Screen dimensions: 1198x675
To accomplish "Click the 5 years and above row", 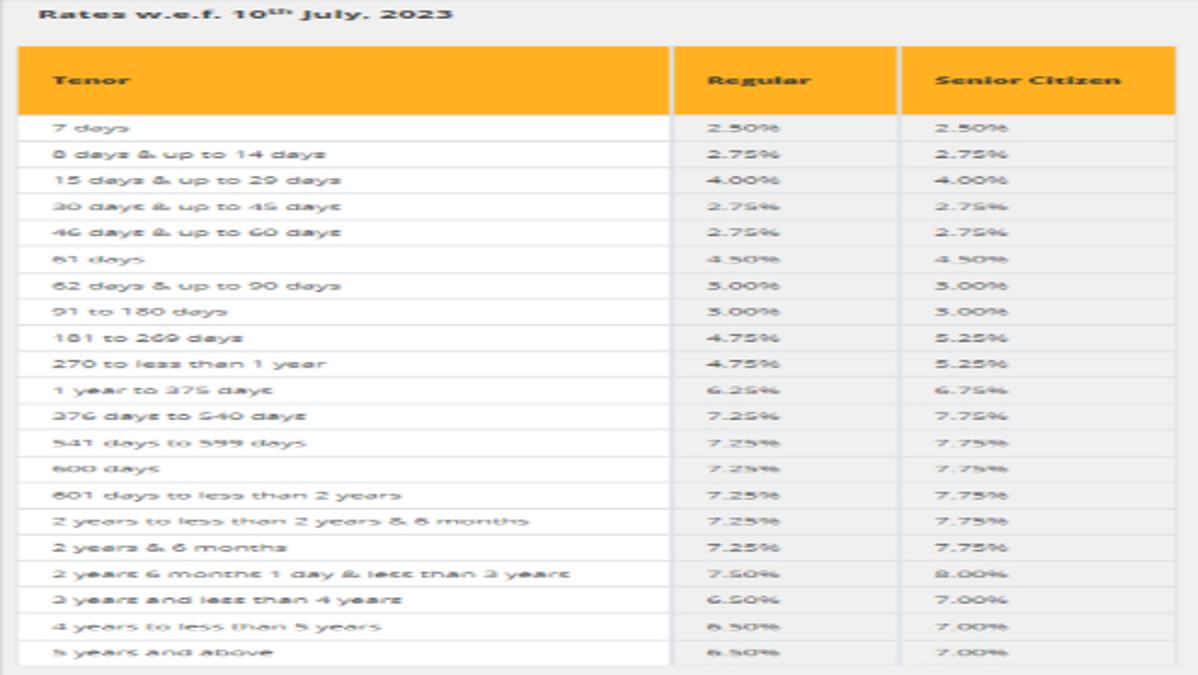I will 597,652.
